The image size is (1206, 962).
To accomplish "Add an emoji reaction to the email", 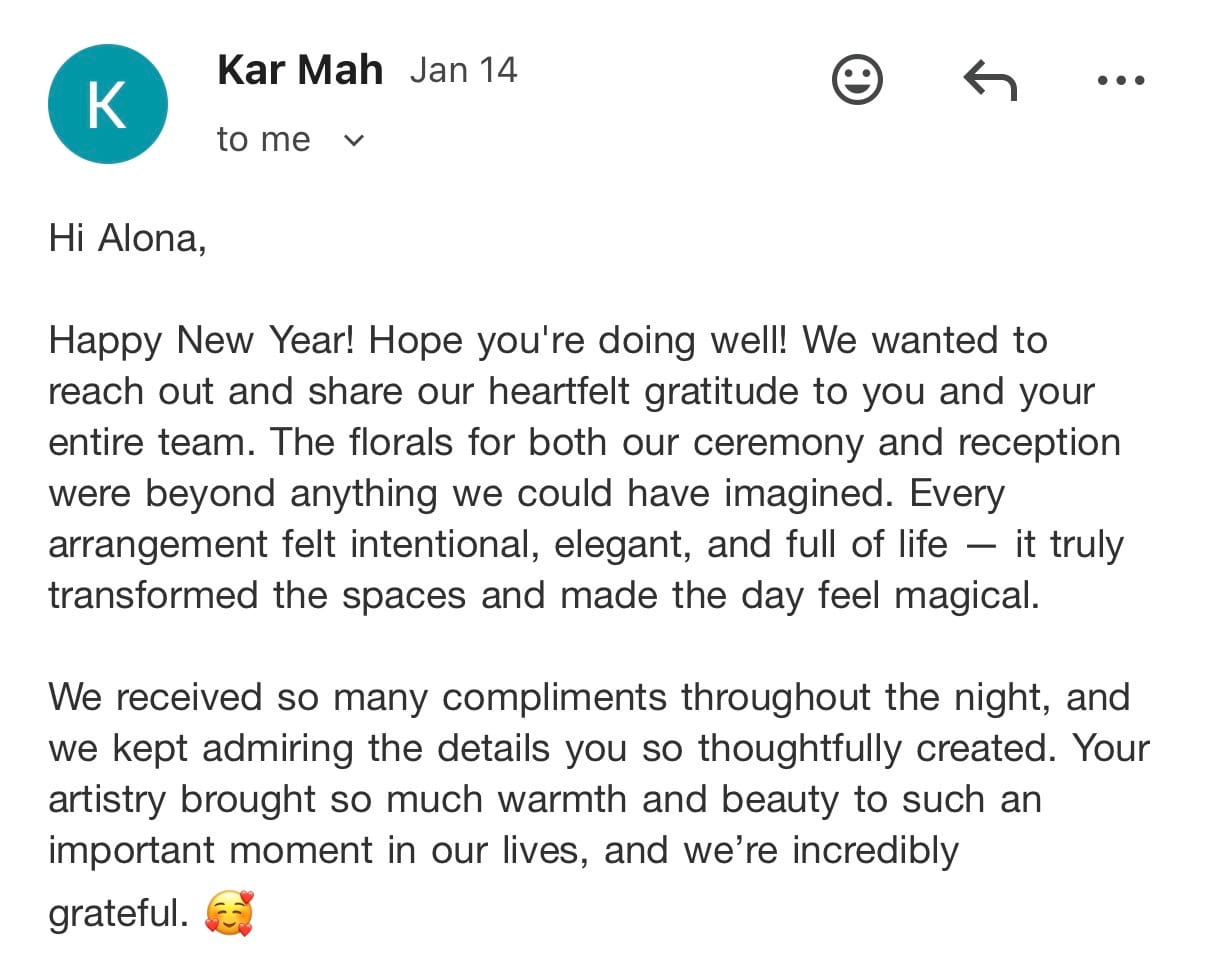I will coord(857,80).
